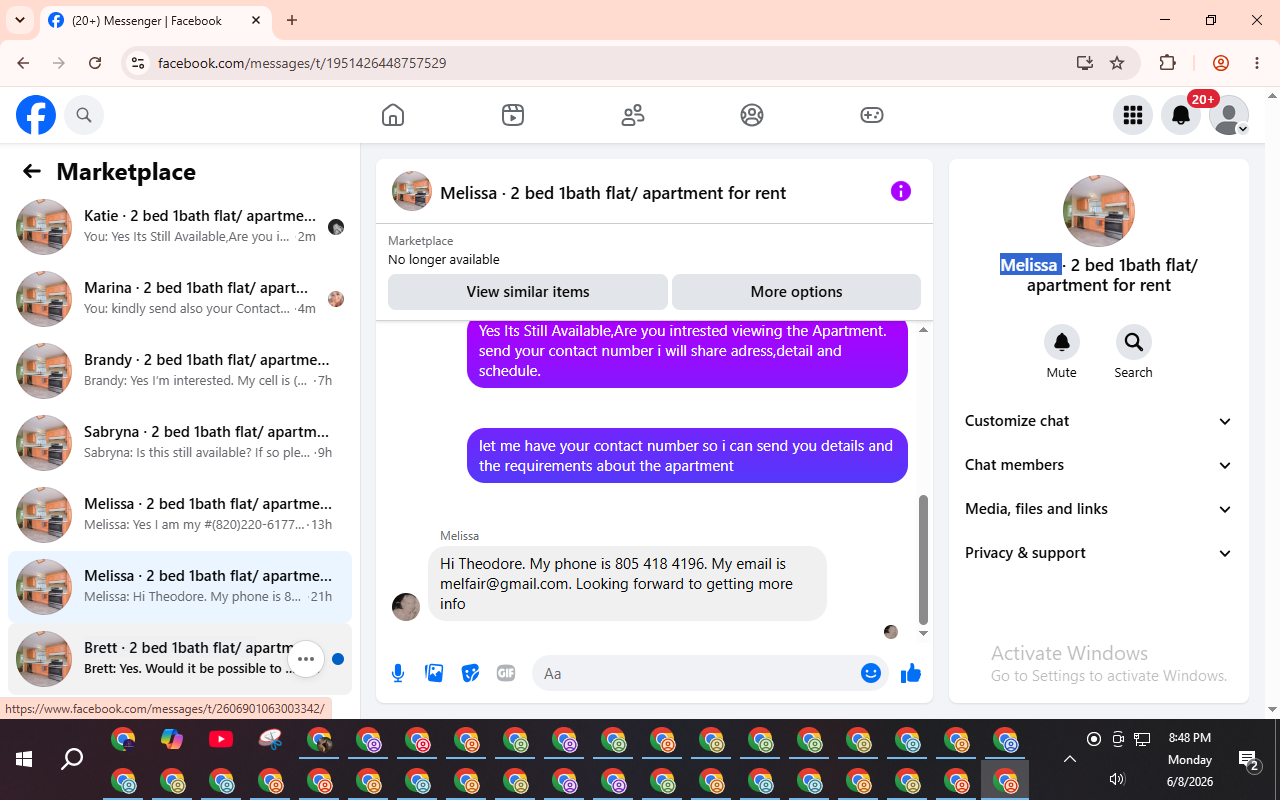Viewport: 1280px width, 800px height.
Task: Open Brandy's conversation in the list
Action: 180,371
